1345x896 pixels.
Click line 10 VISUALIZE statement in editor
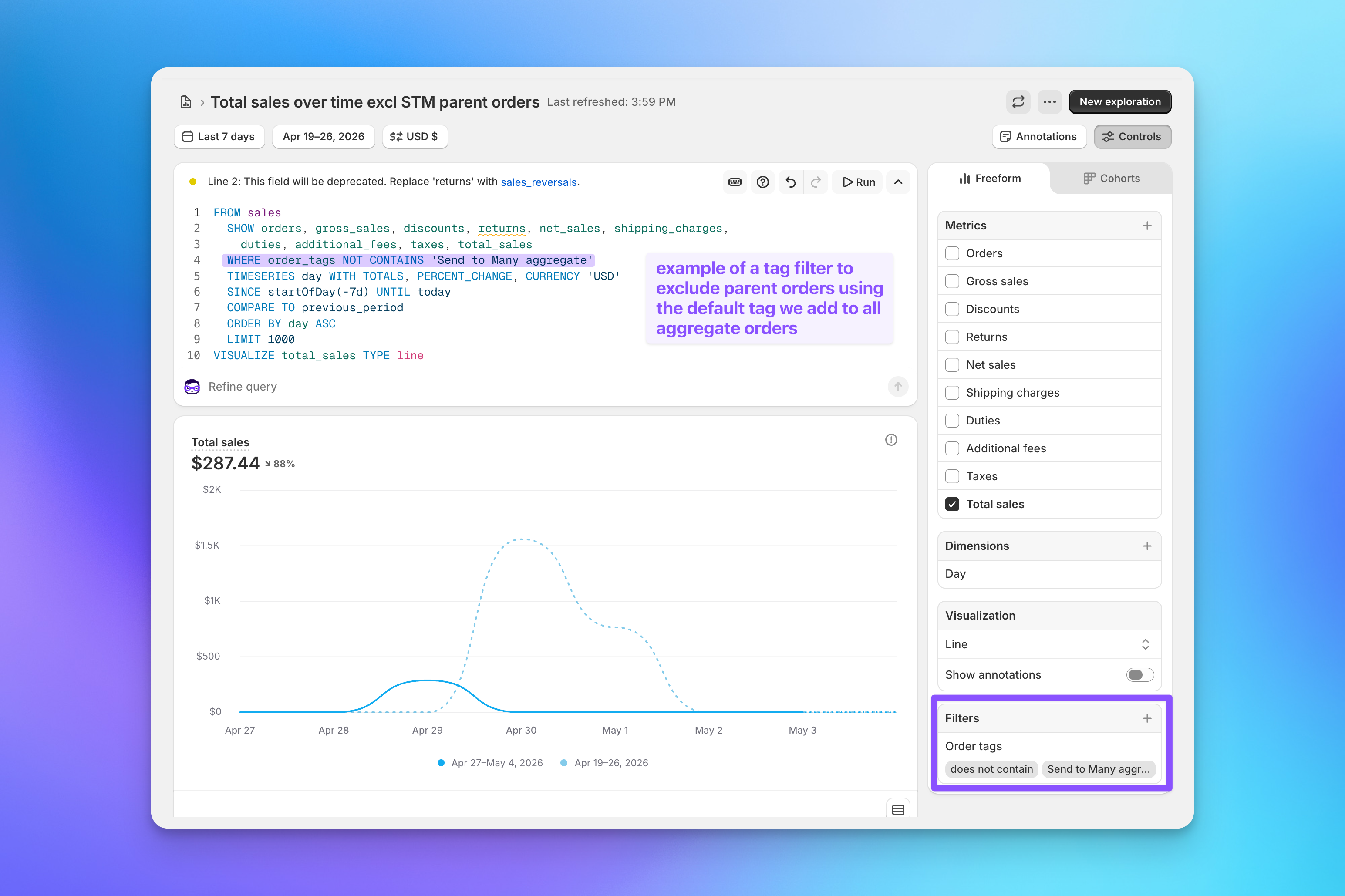(x=318, y=356)
